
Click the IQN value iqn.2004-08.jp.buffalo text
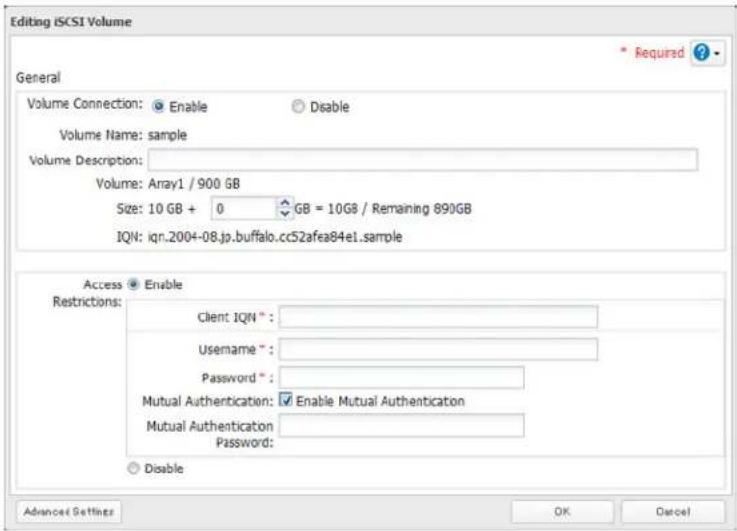tap(275, 236)
